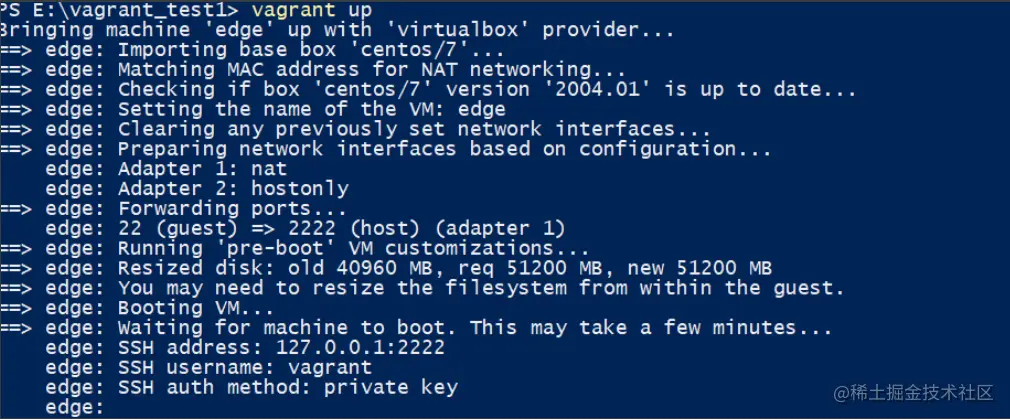Click the 'Adapter 2: hostonly' line
Image resolution: width=1010 pixels, height=419 pixels.
[x=232, y=189]
